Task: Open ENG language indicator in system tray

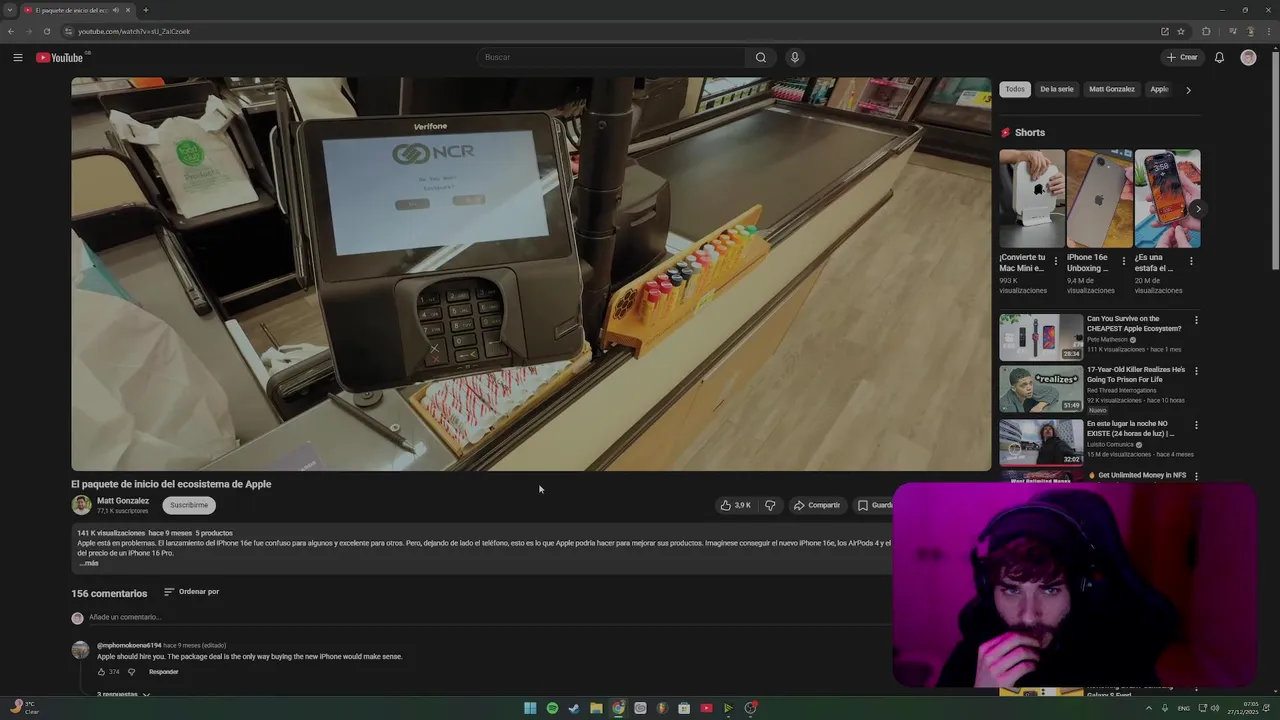Action: pyautogui.click(x=1184, y=708)
